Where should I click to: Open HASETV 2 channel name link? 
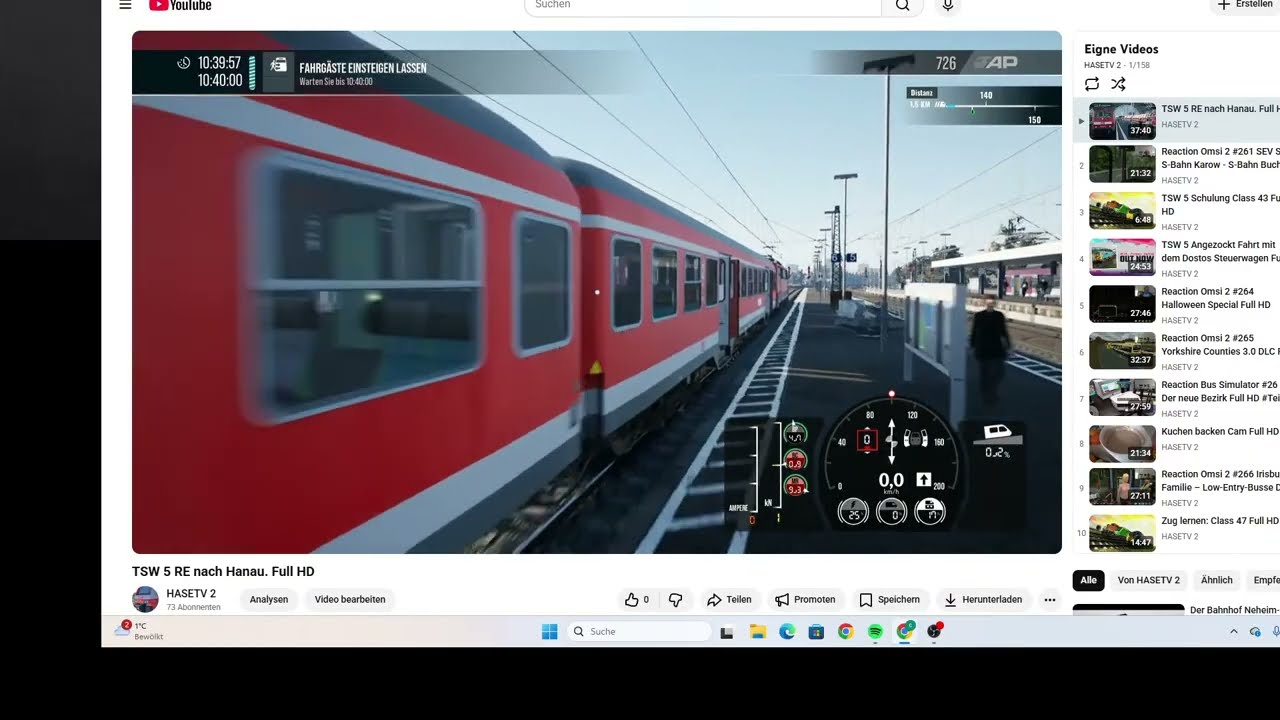coord(191,594)
